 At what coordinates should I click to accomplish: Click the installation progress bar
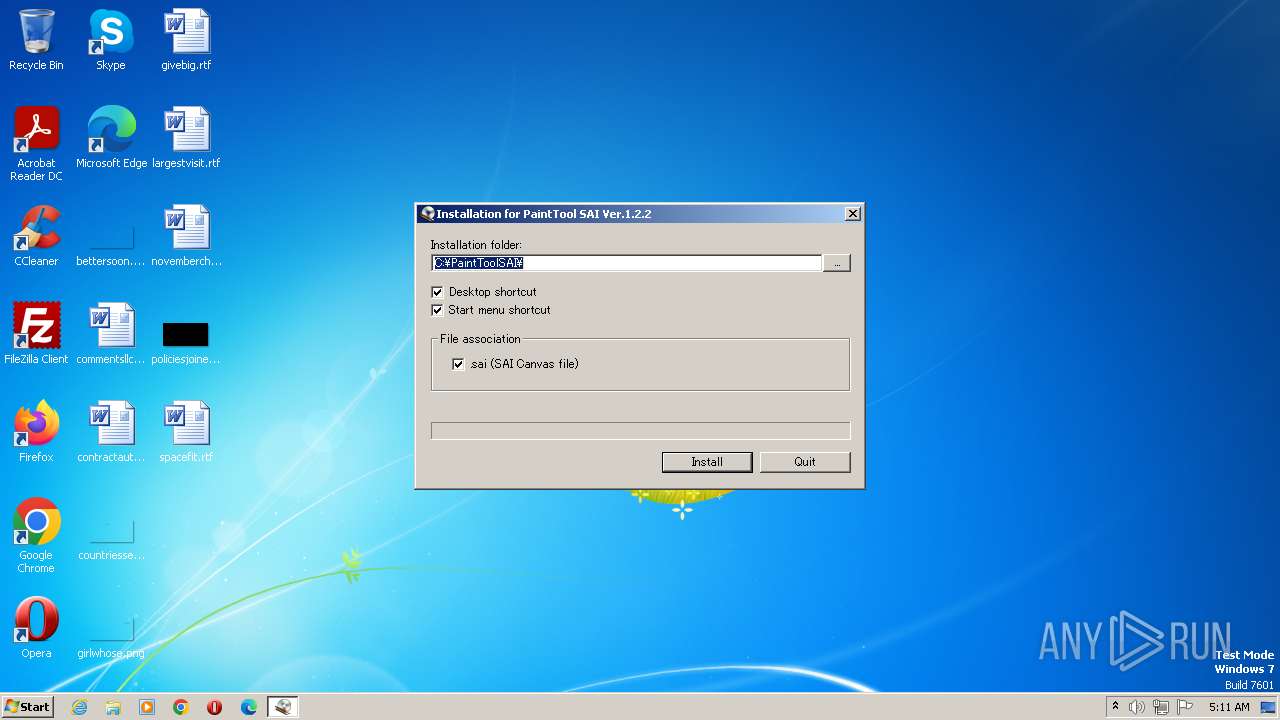coord(640,431)
